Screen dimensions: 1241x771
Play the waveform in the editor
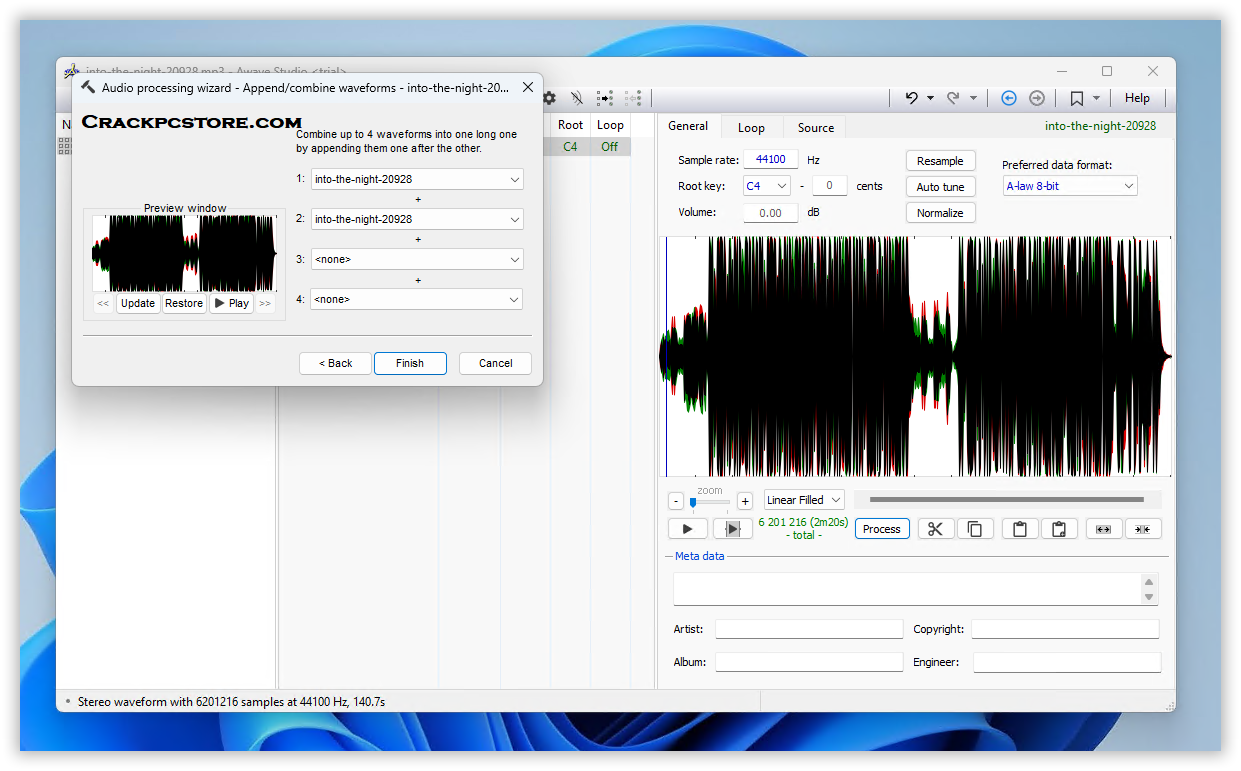pyautogui.click(x=687, y=529)
